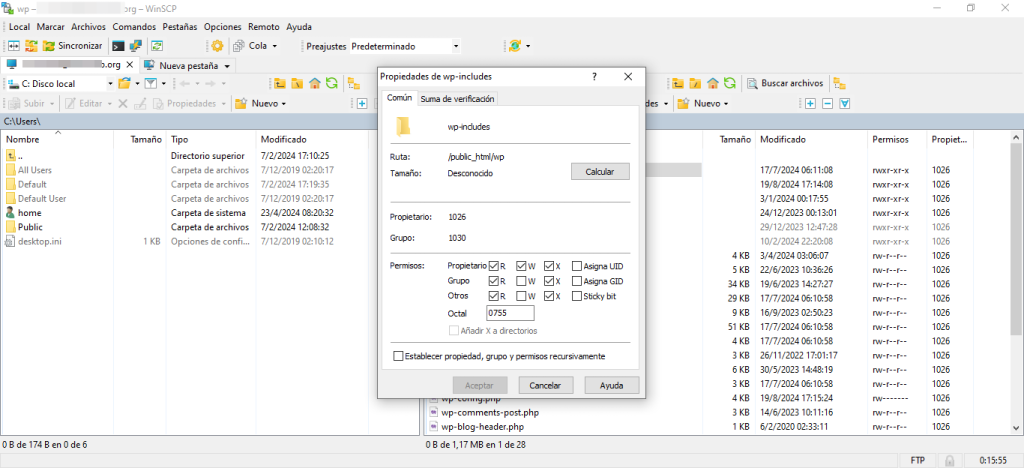Check the Asigna GID checkbox

pyautogui.click(x=577, y=281)
